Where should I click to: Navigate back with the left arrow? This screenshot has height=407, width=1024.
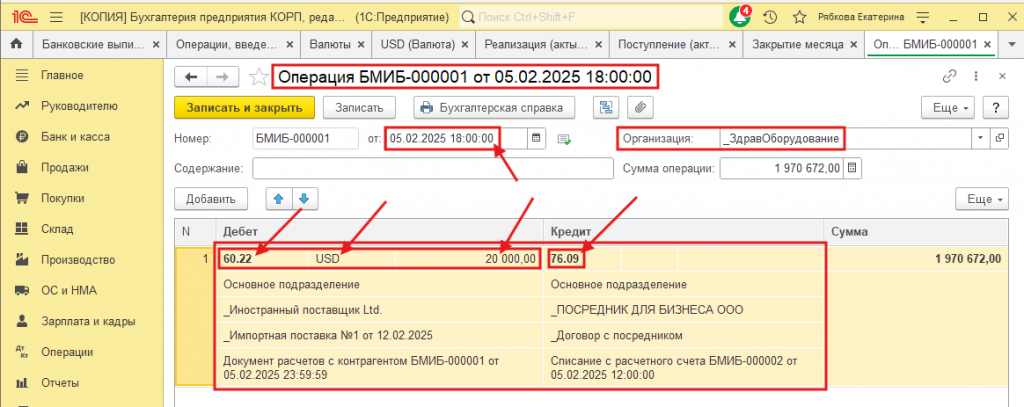coord(191,77)
